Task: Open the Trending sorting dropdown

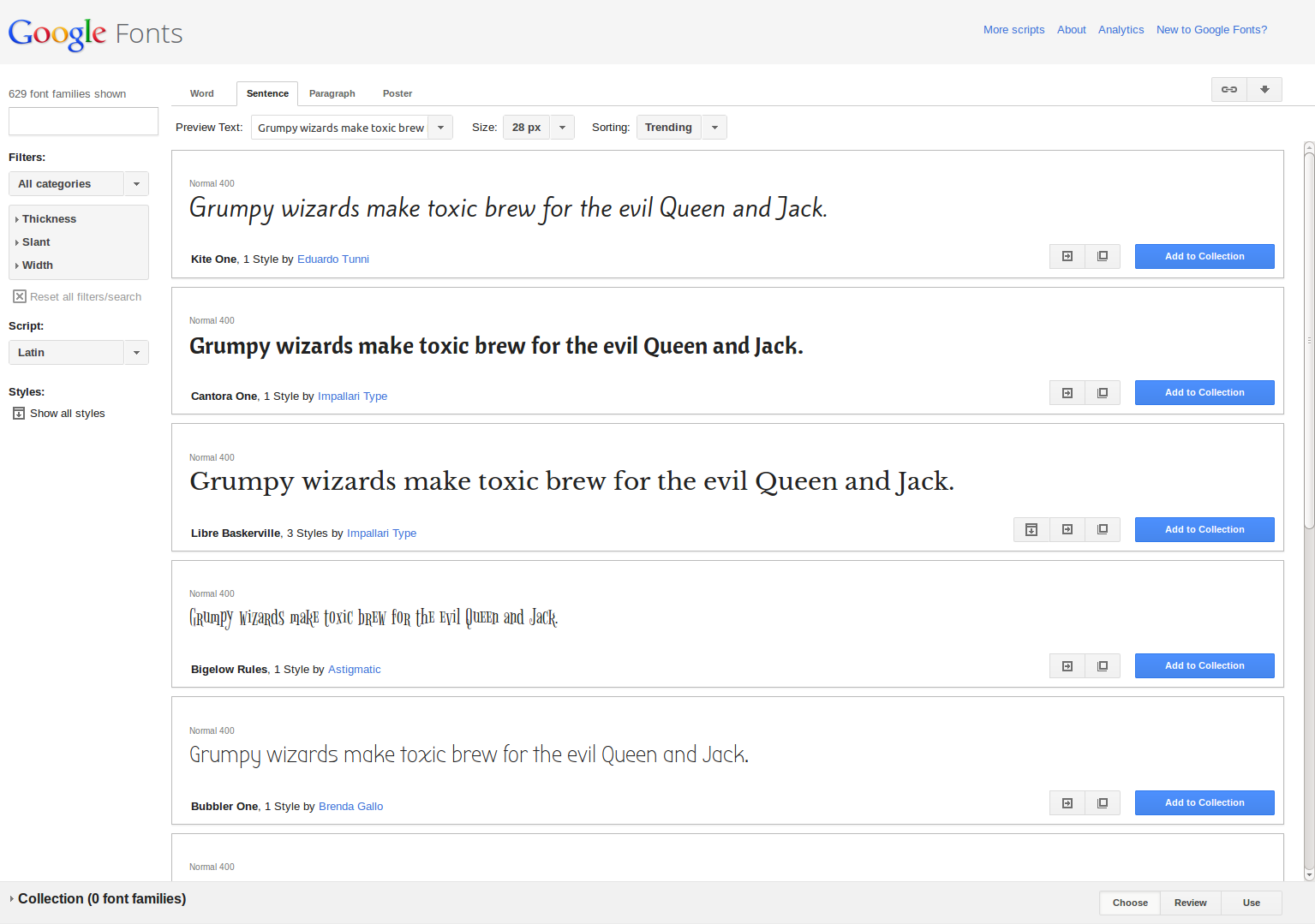Action: 682,128
